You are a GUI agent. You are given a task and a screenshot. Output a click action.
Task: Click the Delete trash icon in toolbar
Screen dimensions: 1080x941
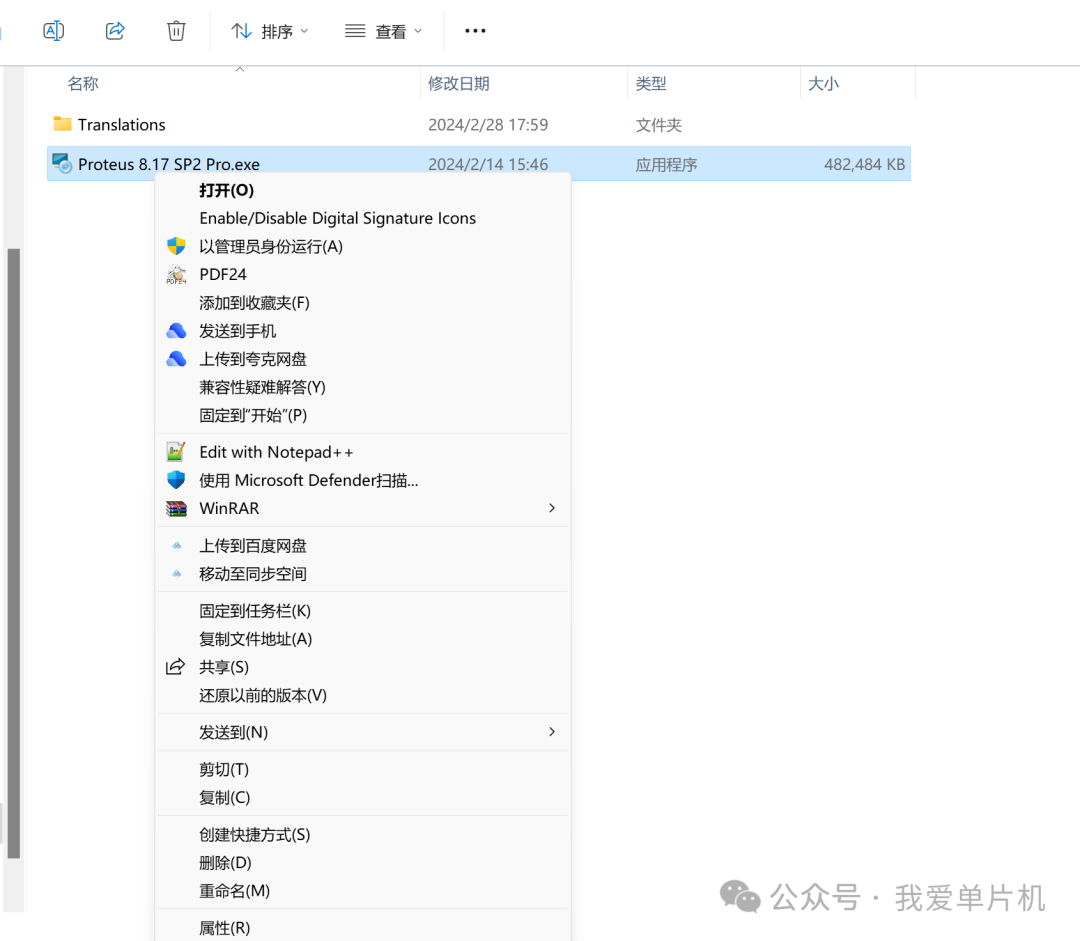point(176,31)
